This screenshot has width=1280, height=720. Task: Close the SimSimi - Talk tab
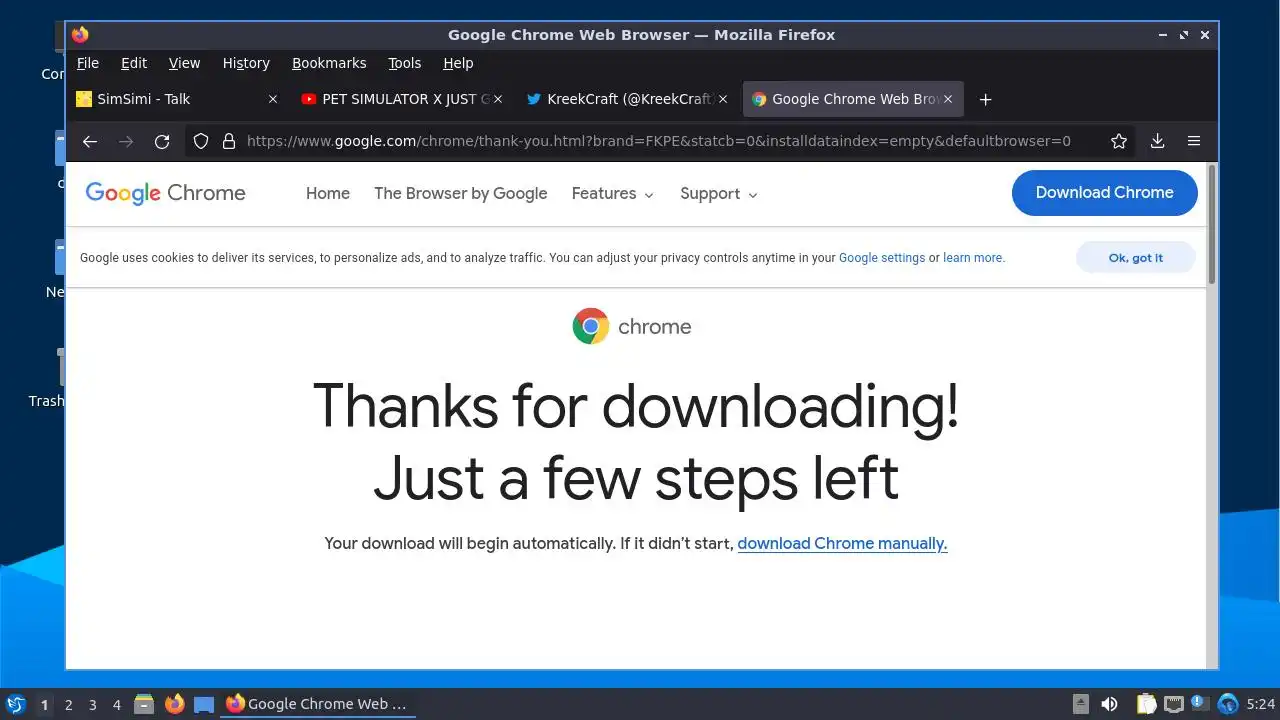pos(272,99)
